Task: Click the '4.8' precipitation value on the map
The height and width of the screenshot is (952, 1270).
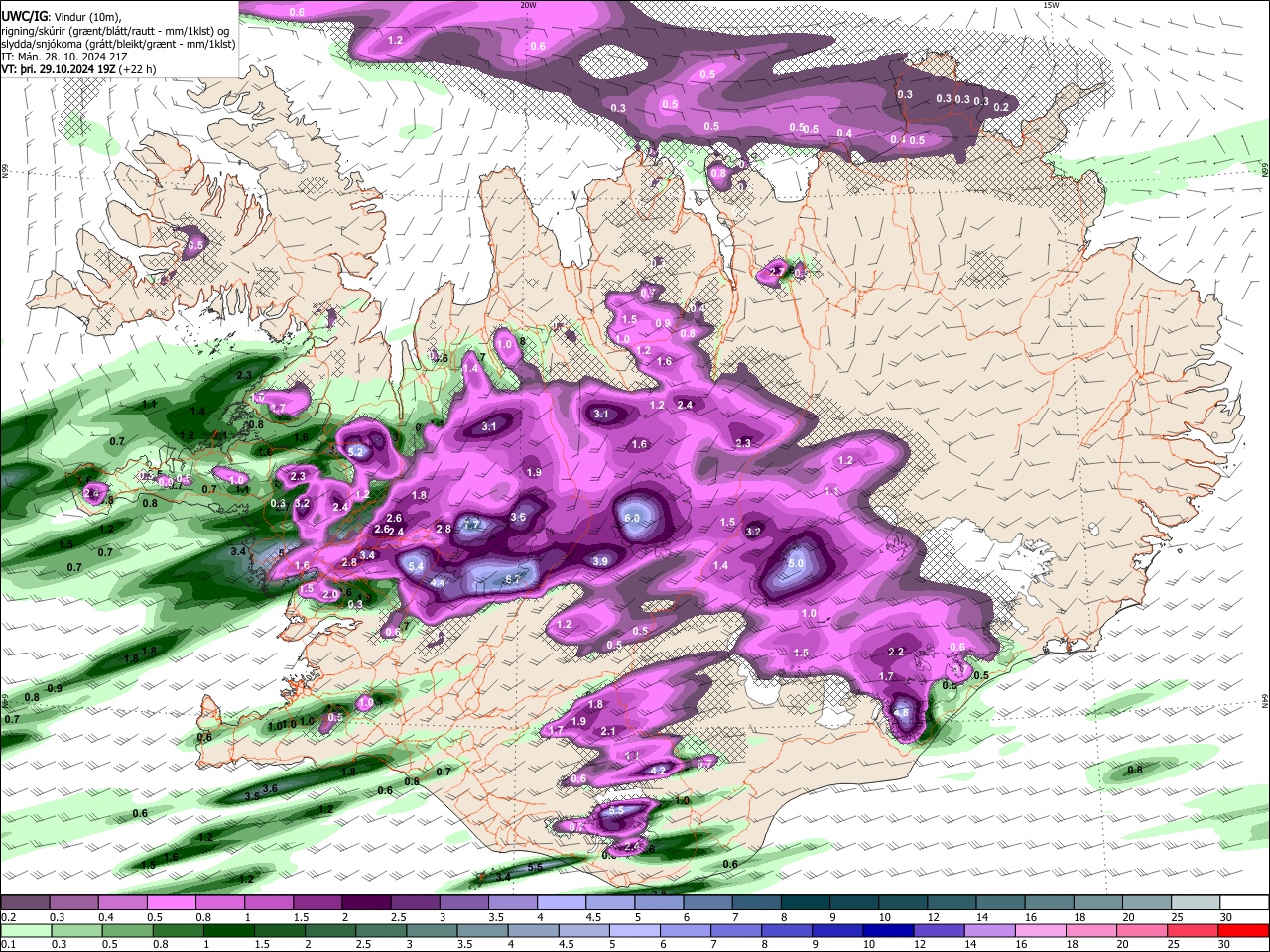Action: 901,712
